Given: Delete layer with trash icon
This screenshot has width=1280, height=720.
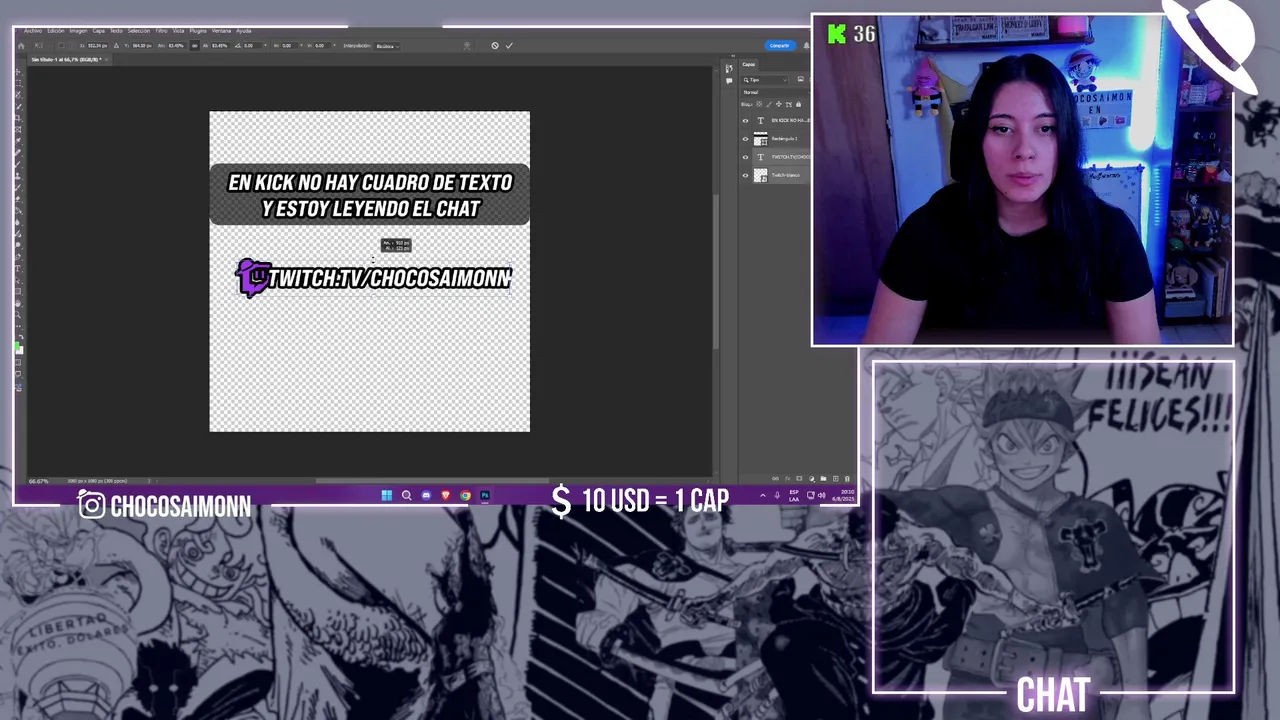Looking at the screenshot, I should click(847, 478).
